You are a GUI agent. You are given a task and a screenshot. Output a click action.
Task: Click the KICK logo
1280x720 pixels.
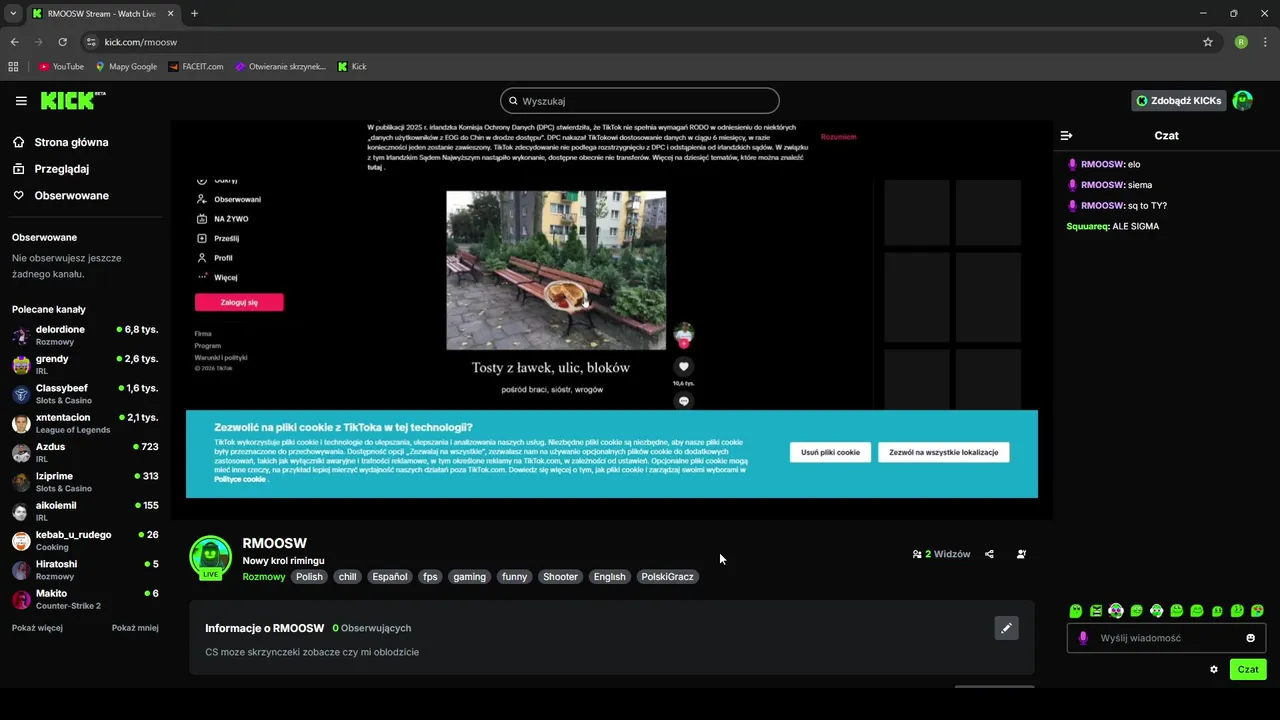pyautogui.click(x=73, y=101)
